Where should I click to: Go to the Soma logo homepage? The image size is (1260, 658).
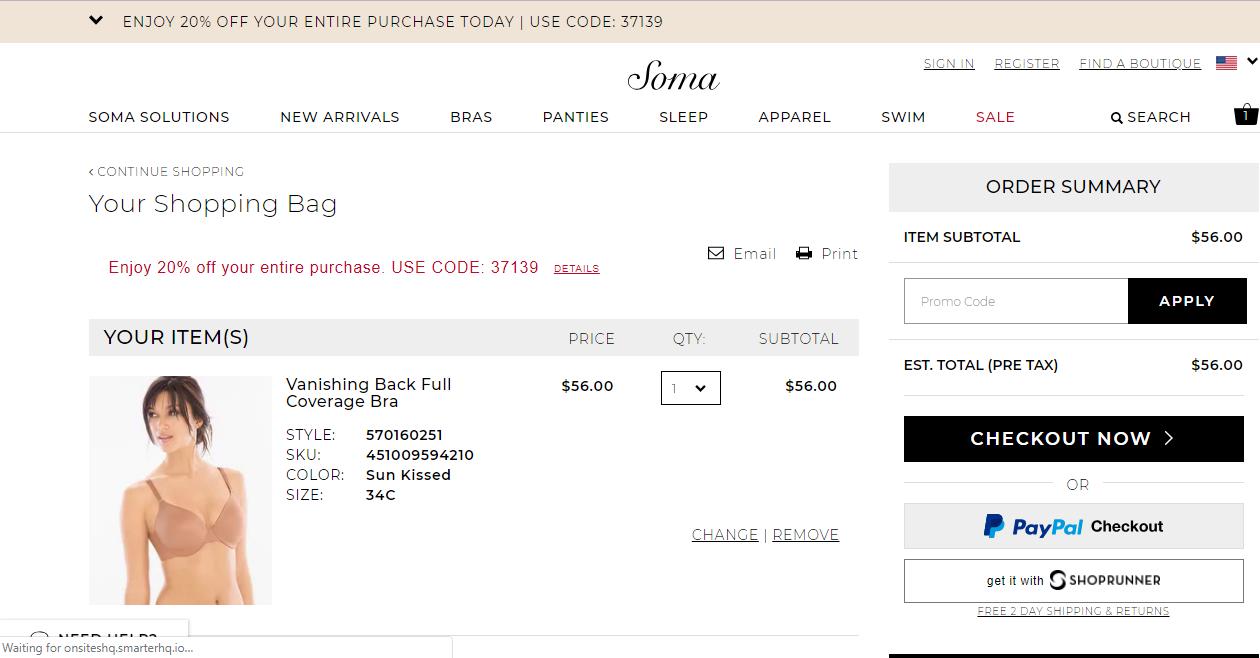point(673,76)
